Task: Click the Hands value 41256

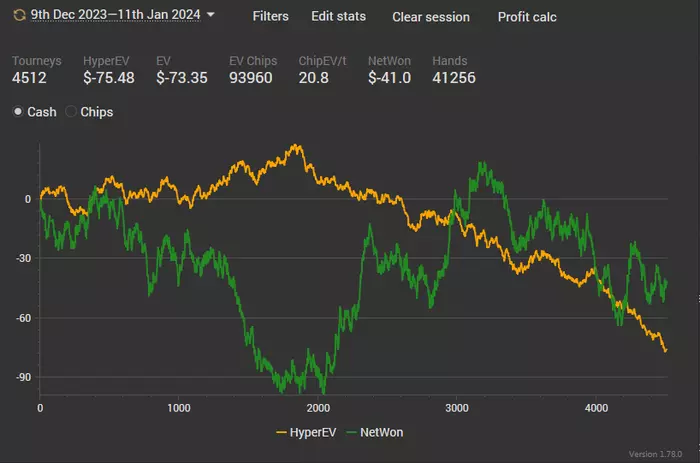Action: pos(454,78)
